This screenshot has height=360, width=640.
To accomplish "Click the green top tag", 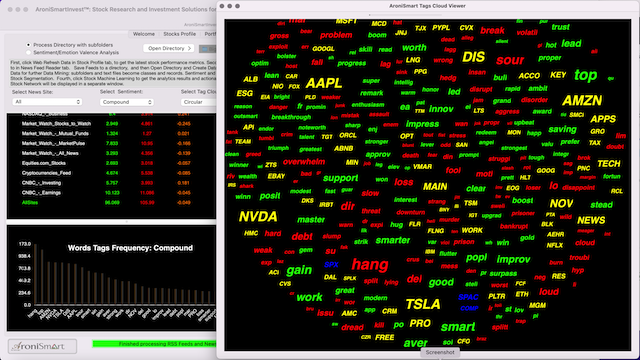I will click(586, 75).
